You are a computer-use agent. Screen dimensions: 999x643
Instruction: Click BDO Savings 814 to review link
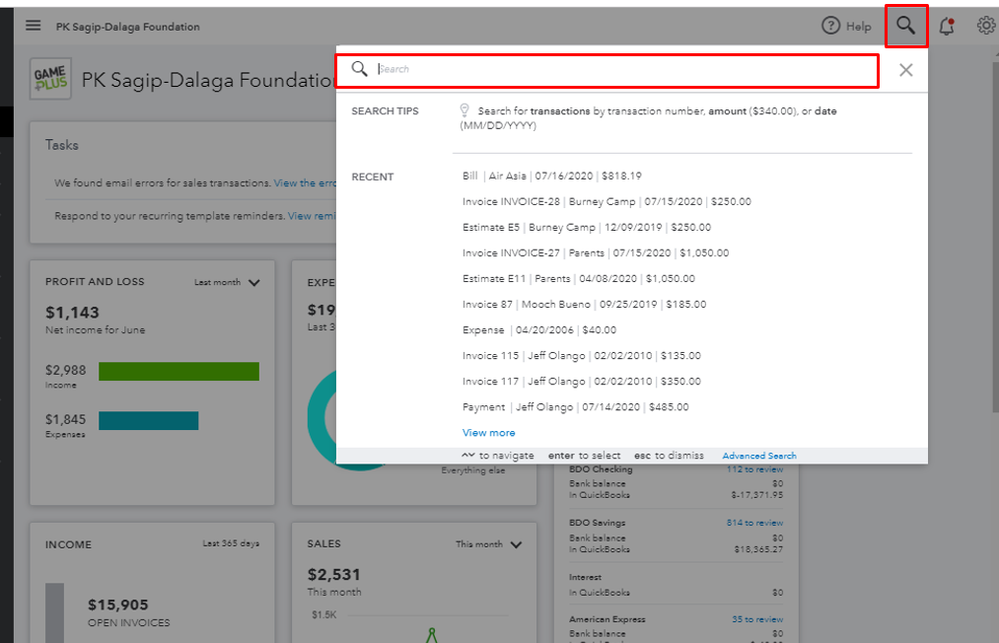coord(754,523)
